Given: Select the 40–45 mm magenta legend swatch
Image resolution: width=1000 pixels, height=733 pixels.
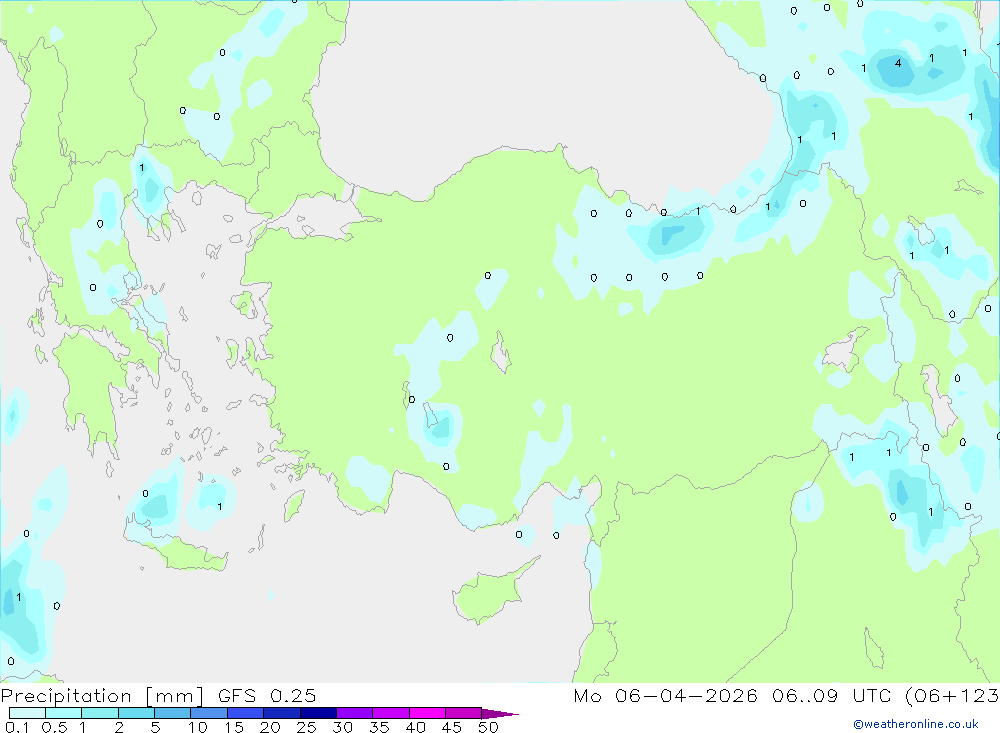Looking at the screenshot, I should pyautogui.click(x=427, y=713).
